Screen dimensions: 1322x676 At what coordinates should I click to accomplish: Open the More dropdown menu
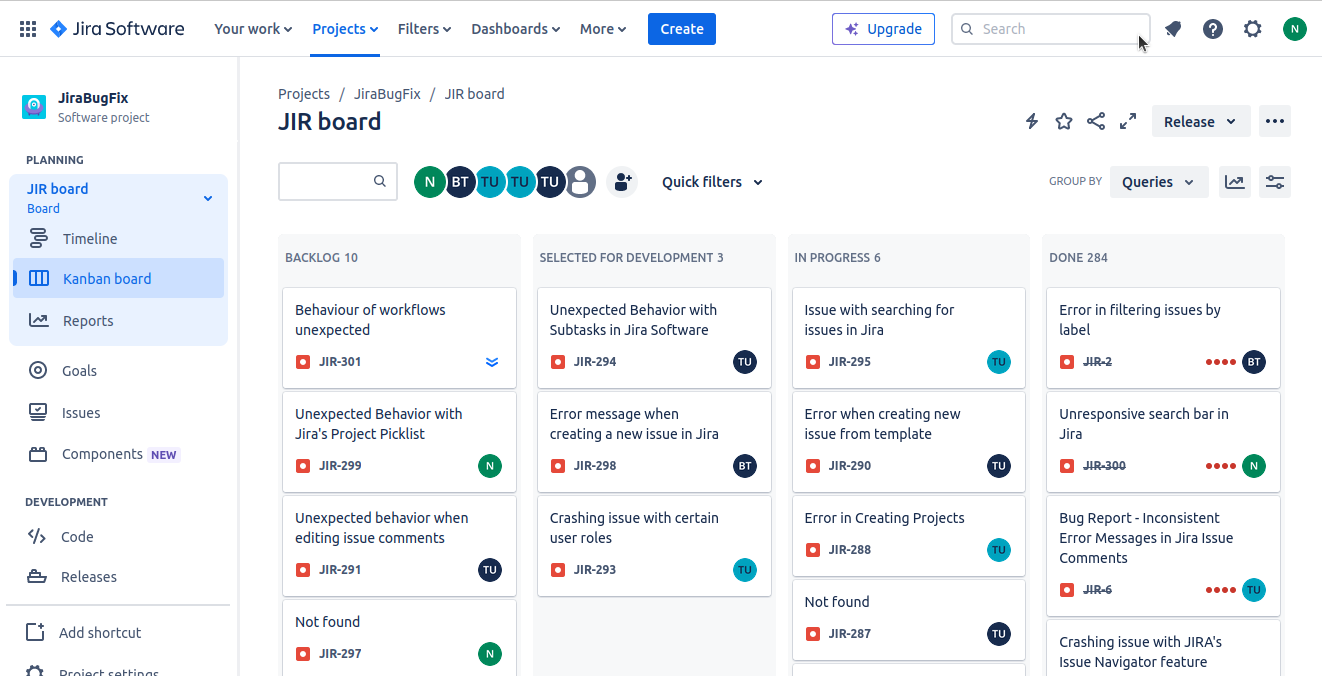tap(603, 29)
